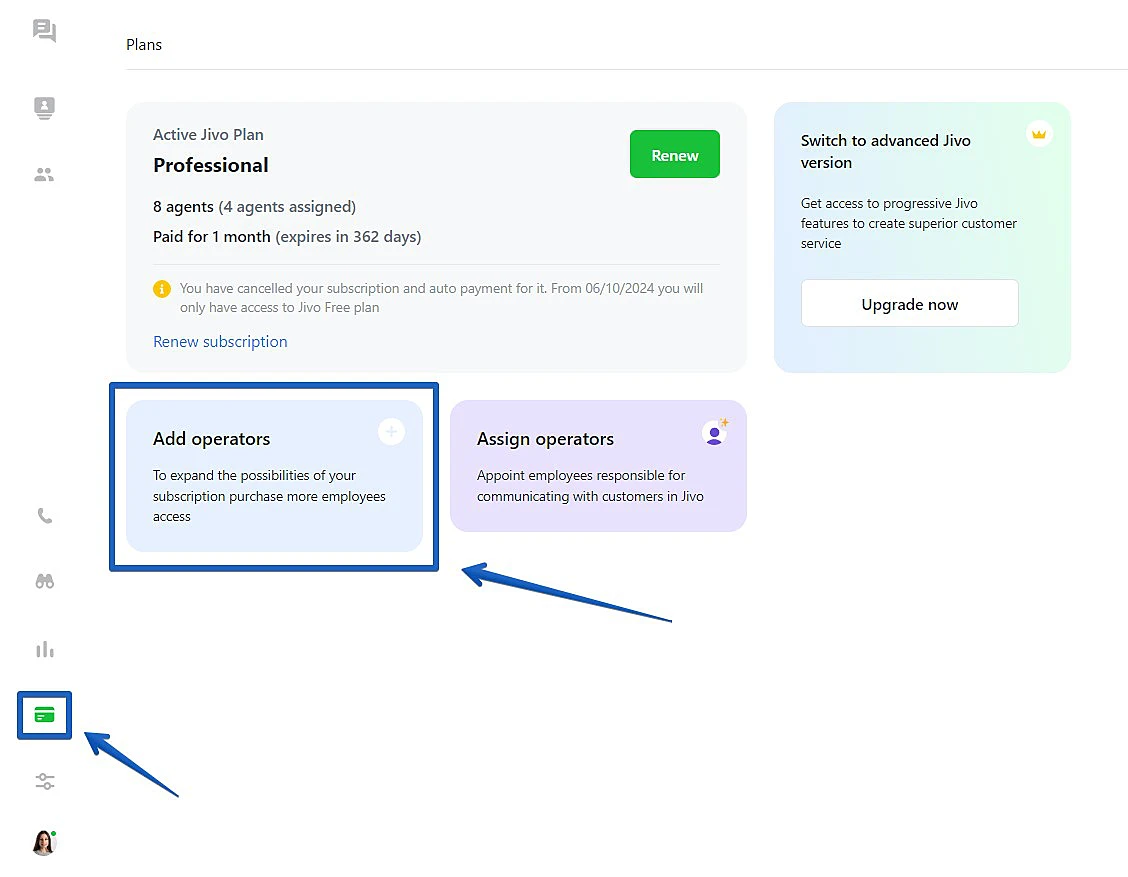The image size is (1128, 877).
Task: Select the green billing card icon
Action: coord(45,715)
